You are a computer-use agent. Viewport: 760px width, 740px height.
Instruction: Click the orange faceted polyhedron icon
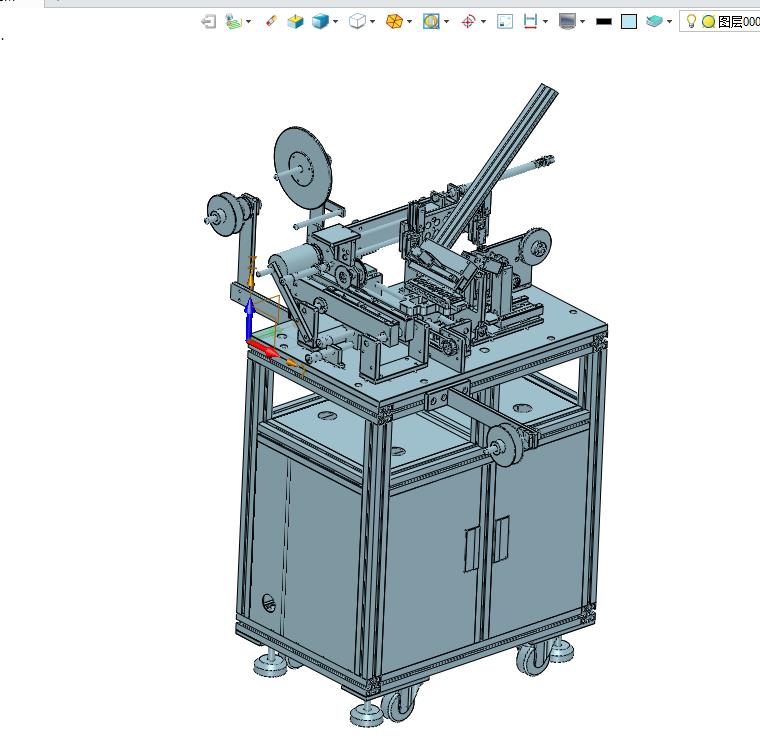(x=394, y=21)
